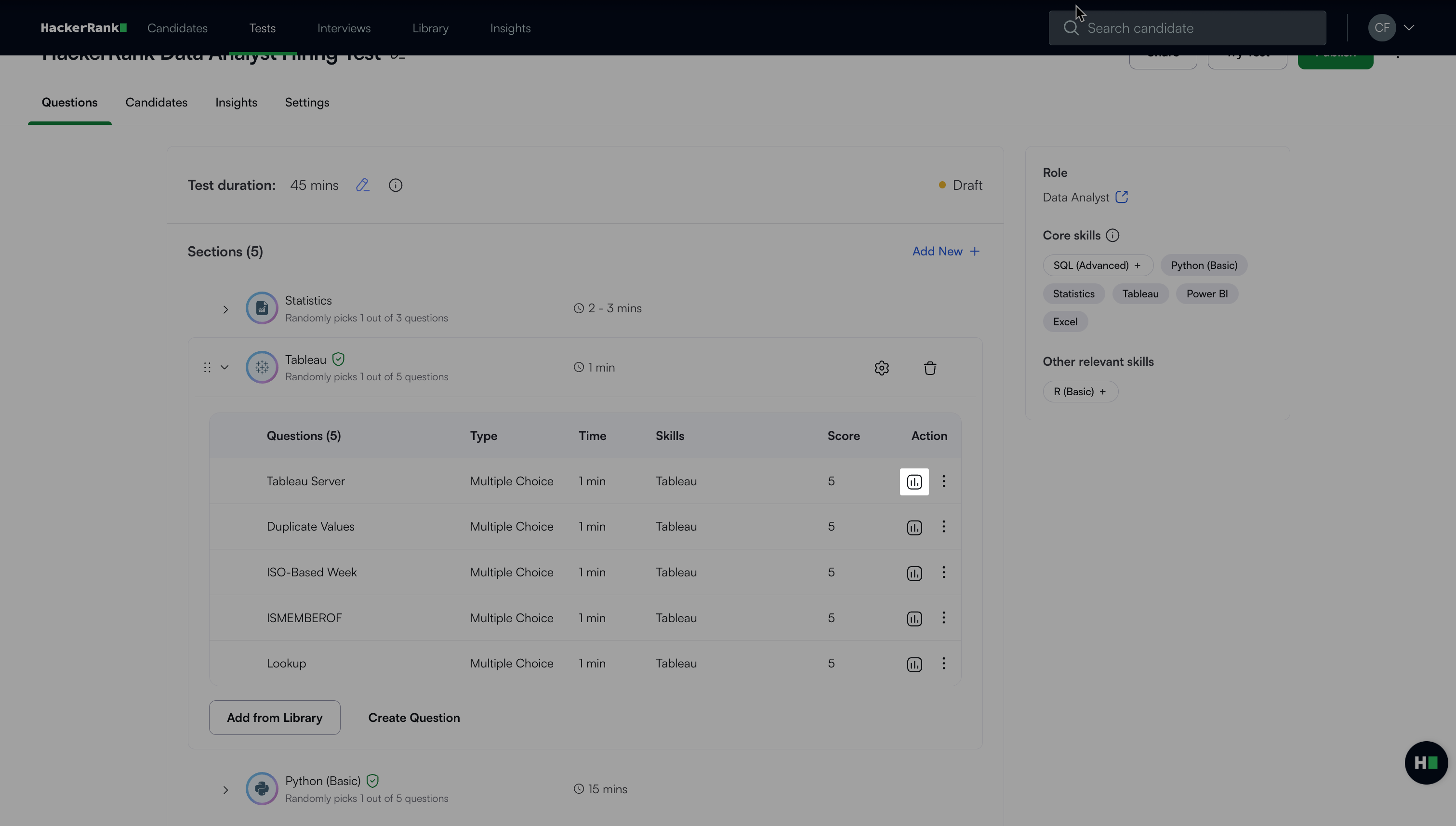This screenshot has width=1456, height=826.
Task: Expand the Python (Basic) section
Action: coord(225,790)
